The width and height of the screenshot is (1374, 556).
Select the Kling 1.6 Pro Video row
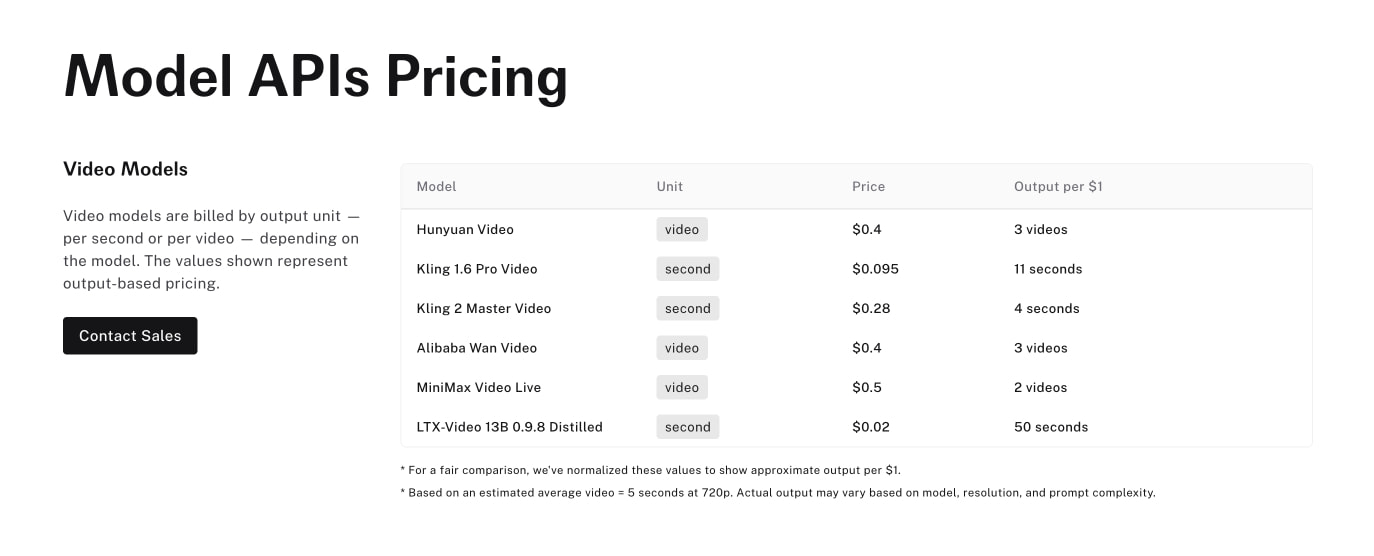(x=856, y=269)
